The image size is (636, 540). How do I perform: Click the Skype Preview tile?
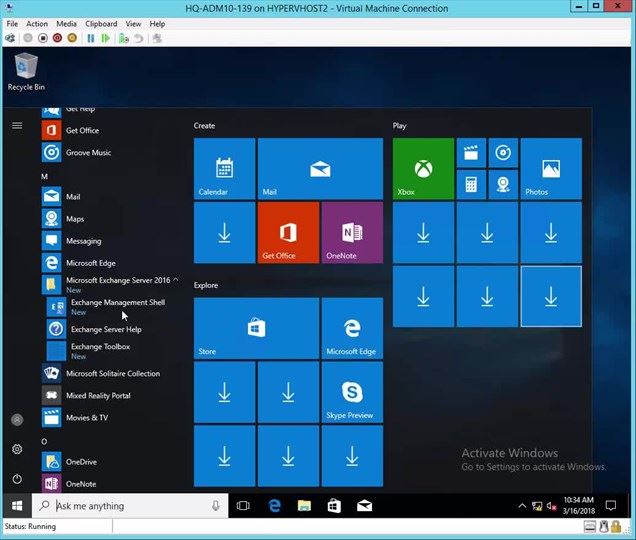[x=351, y=392]
